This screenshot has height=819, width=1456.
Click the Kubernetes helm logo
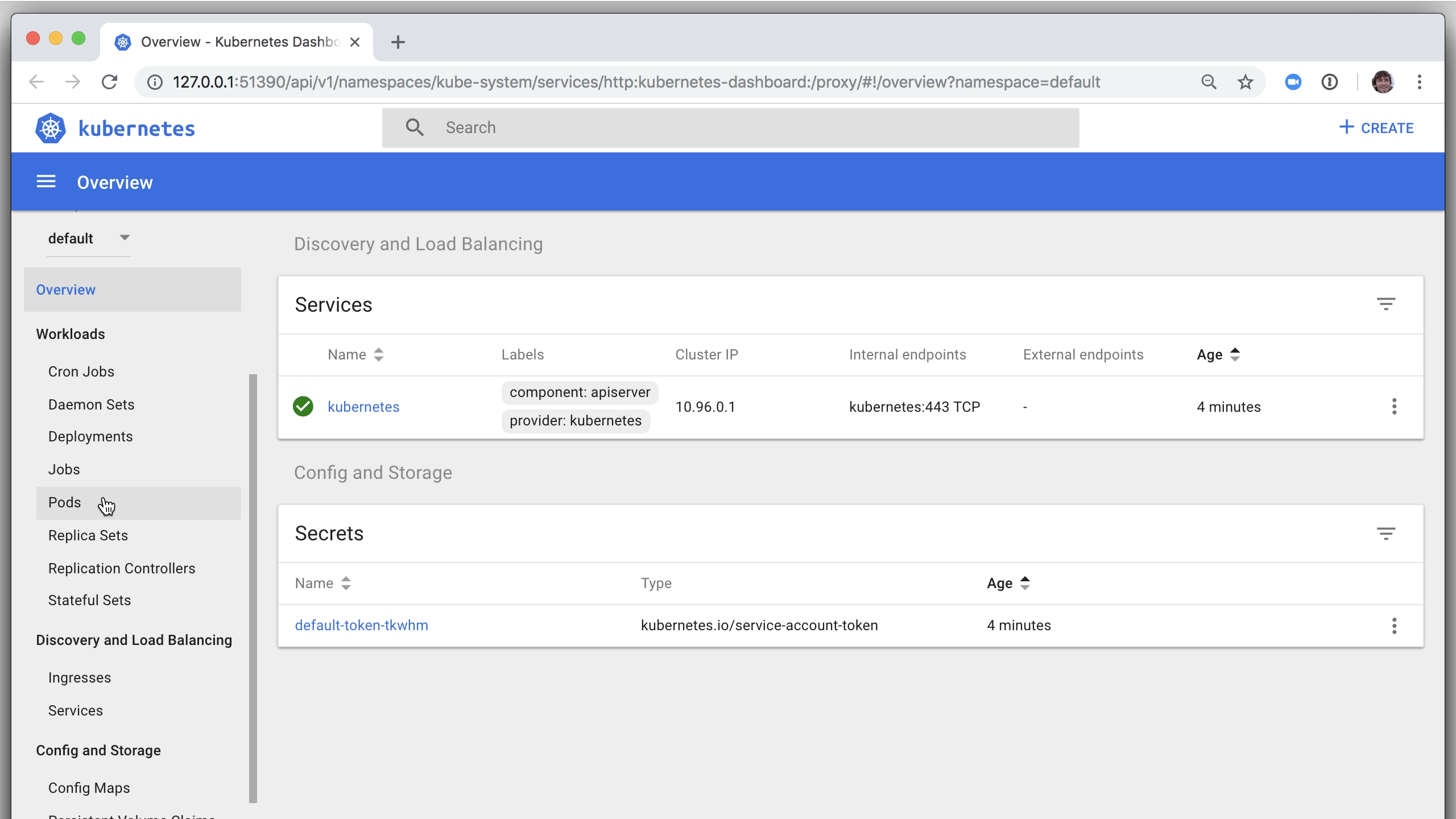(x=51, y=128)
